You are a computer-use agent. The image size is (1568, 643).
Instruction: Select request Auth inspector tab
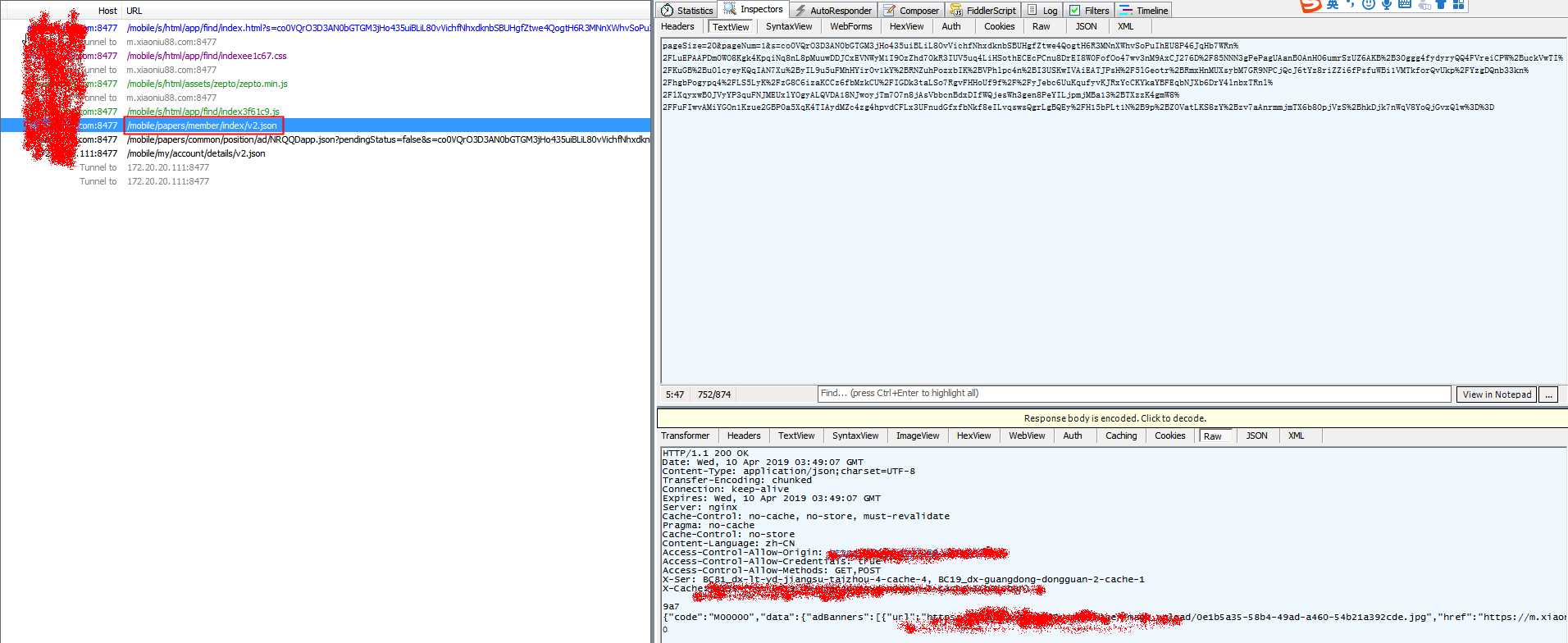coord(951,26)
